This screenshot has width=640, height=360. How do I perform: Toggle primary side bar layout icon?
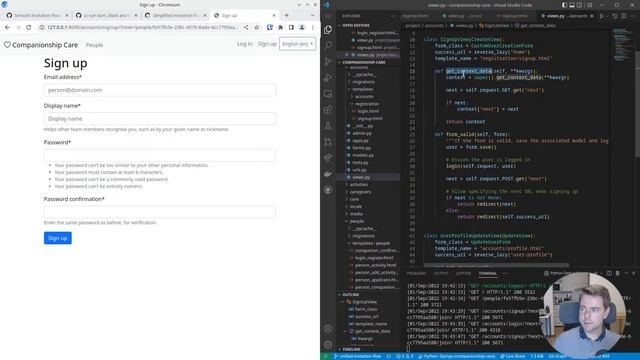(564, 5)
